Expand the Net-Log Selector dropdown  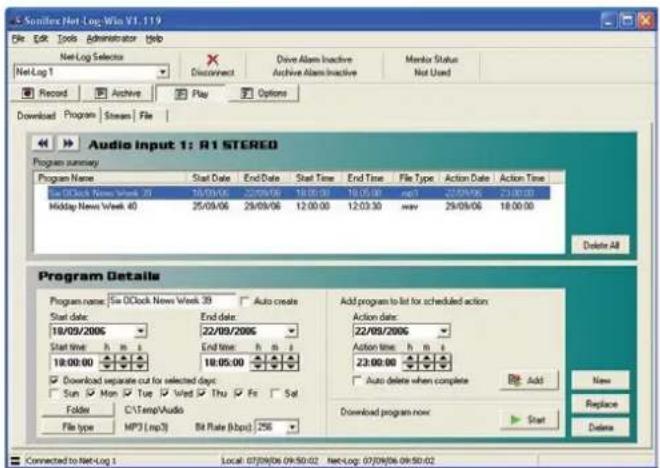point(162,72)
